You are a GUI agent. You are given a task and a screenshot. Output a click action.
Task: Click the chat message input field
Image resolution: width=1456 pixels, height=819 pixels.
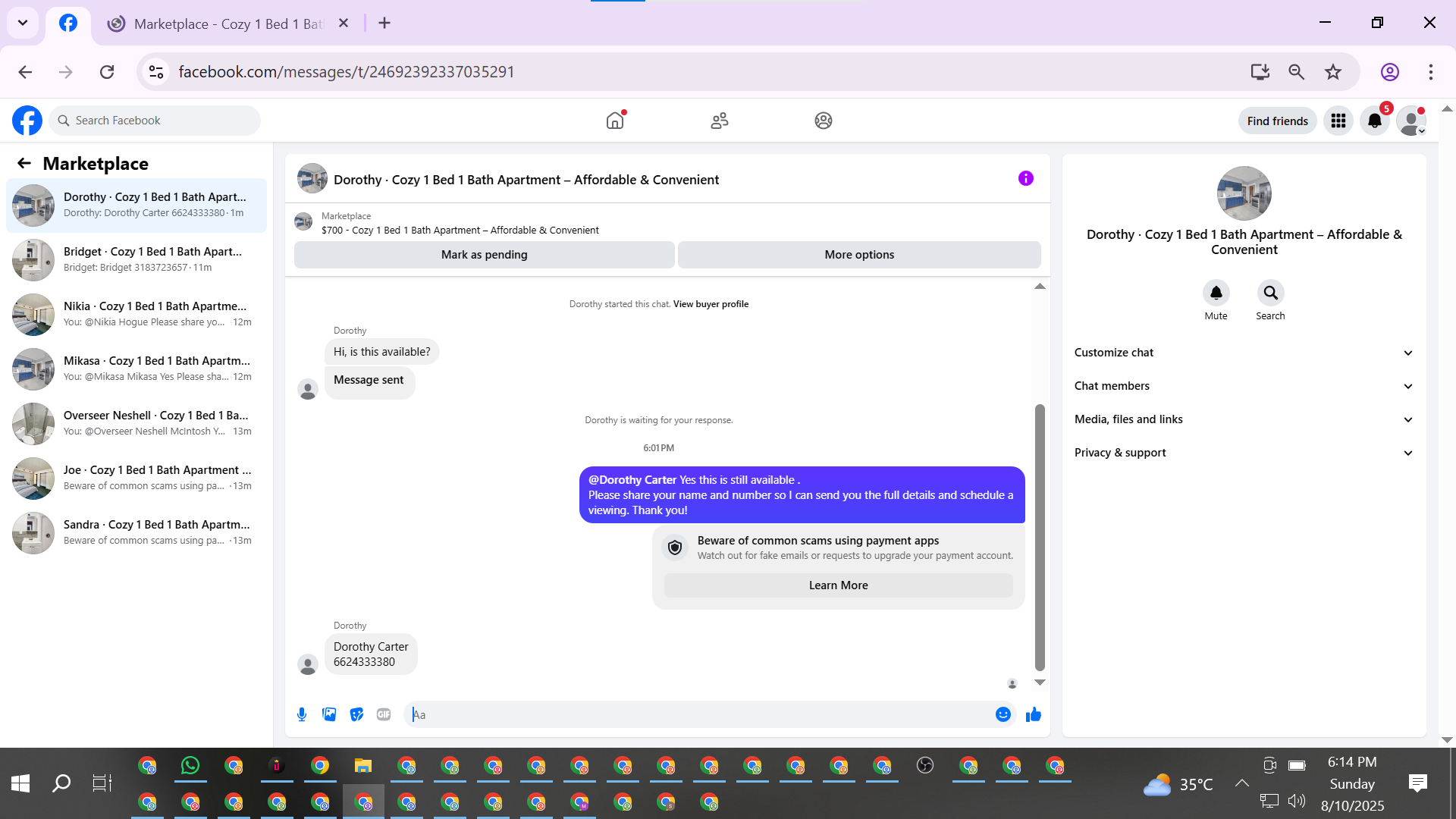tap(698, 714)
